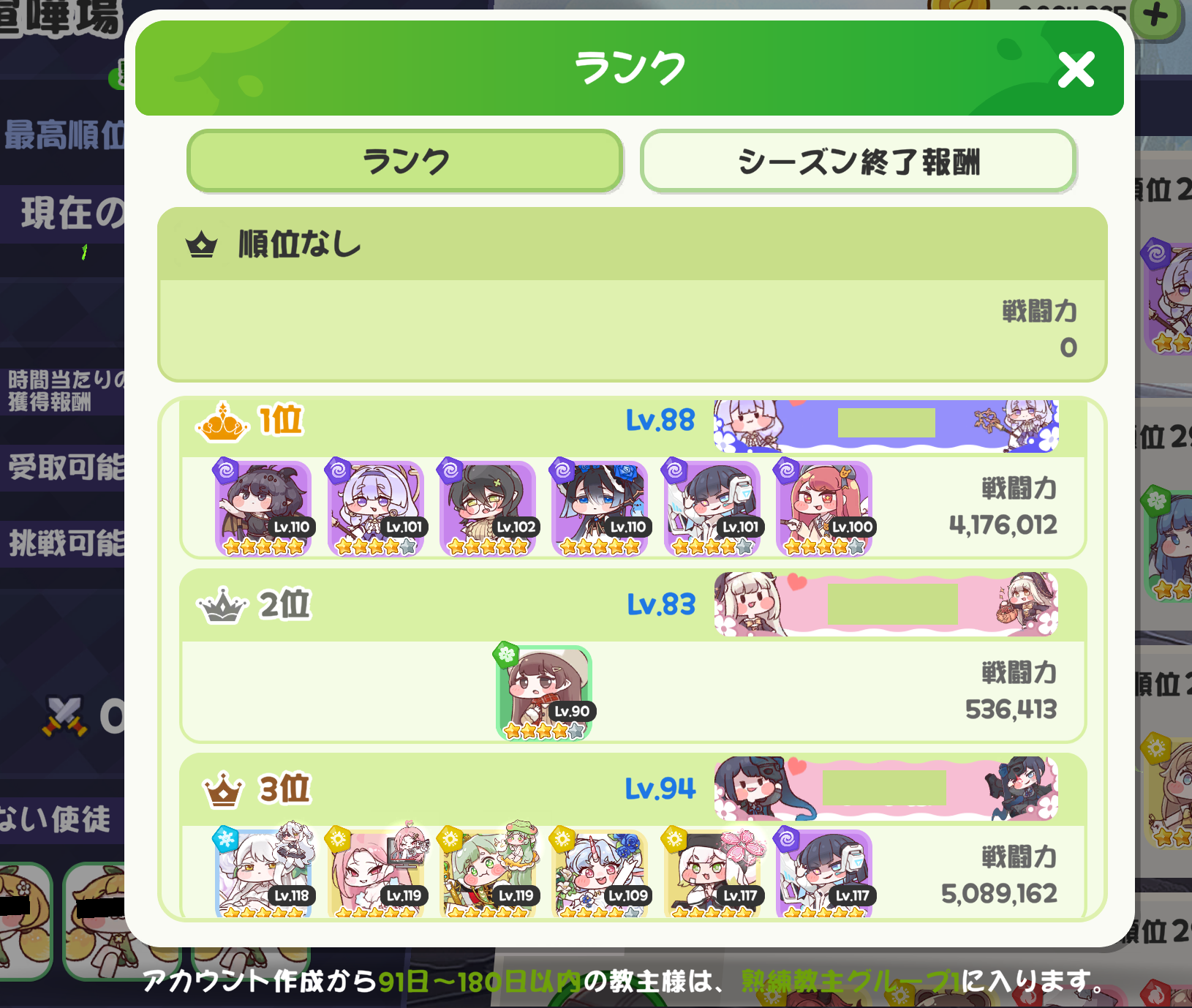The image size is (1192, 1008).
Task: Click the bronze crown 3位 icon
Action: (223, 790)
